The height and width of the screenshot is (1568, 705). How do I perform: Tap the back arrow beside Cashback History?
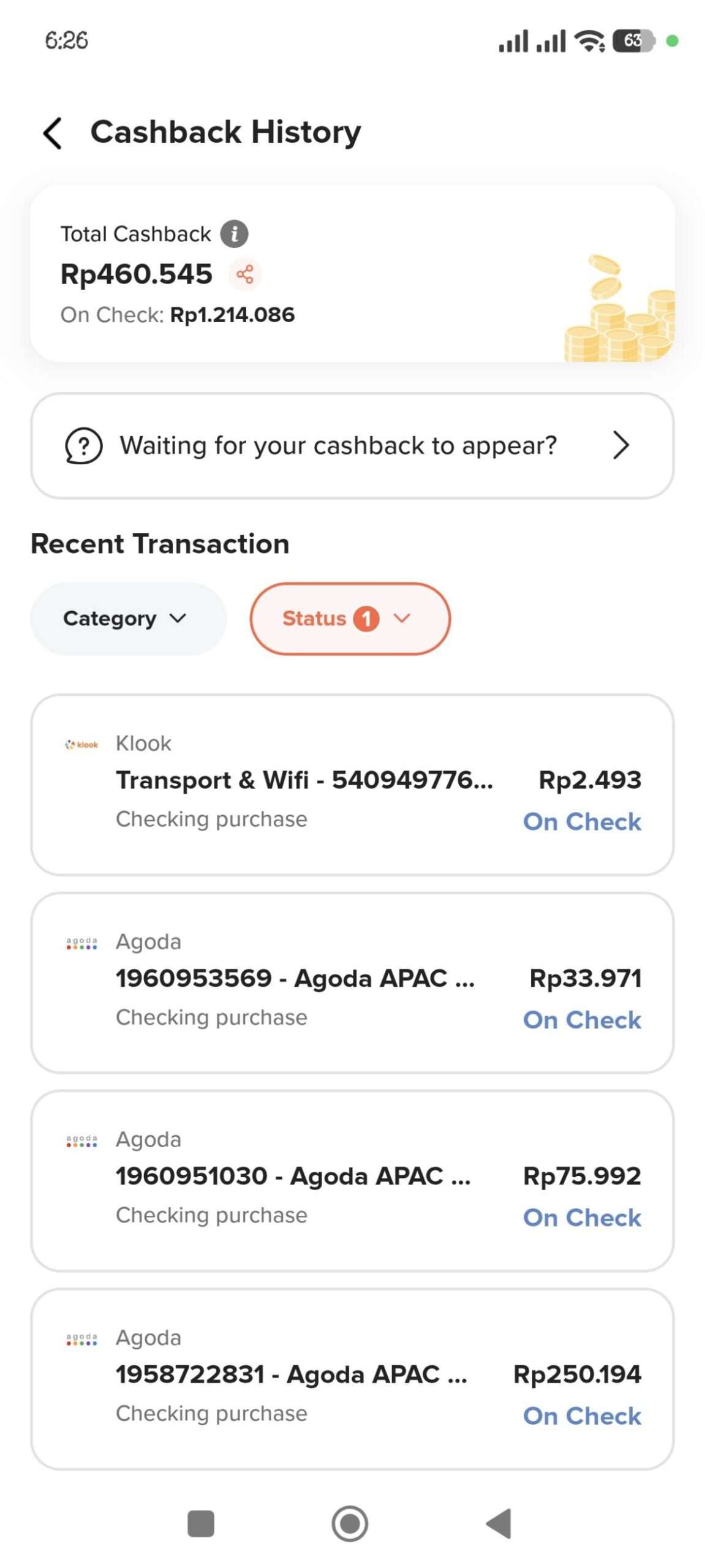coord(53,132)
